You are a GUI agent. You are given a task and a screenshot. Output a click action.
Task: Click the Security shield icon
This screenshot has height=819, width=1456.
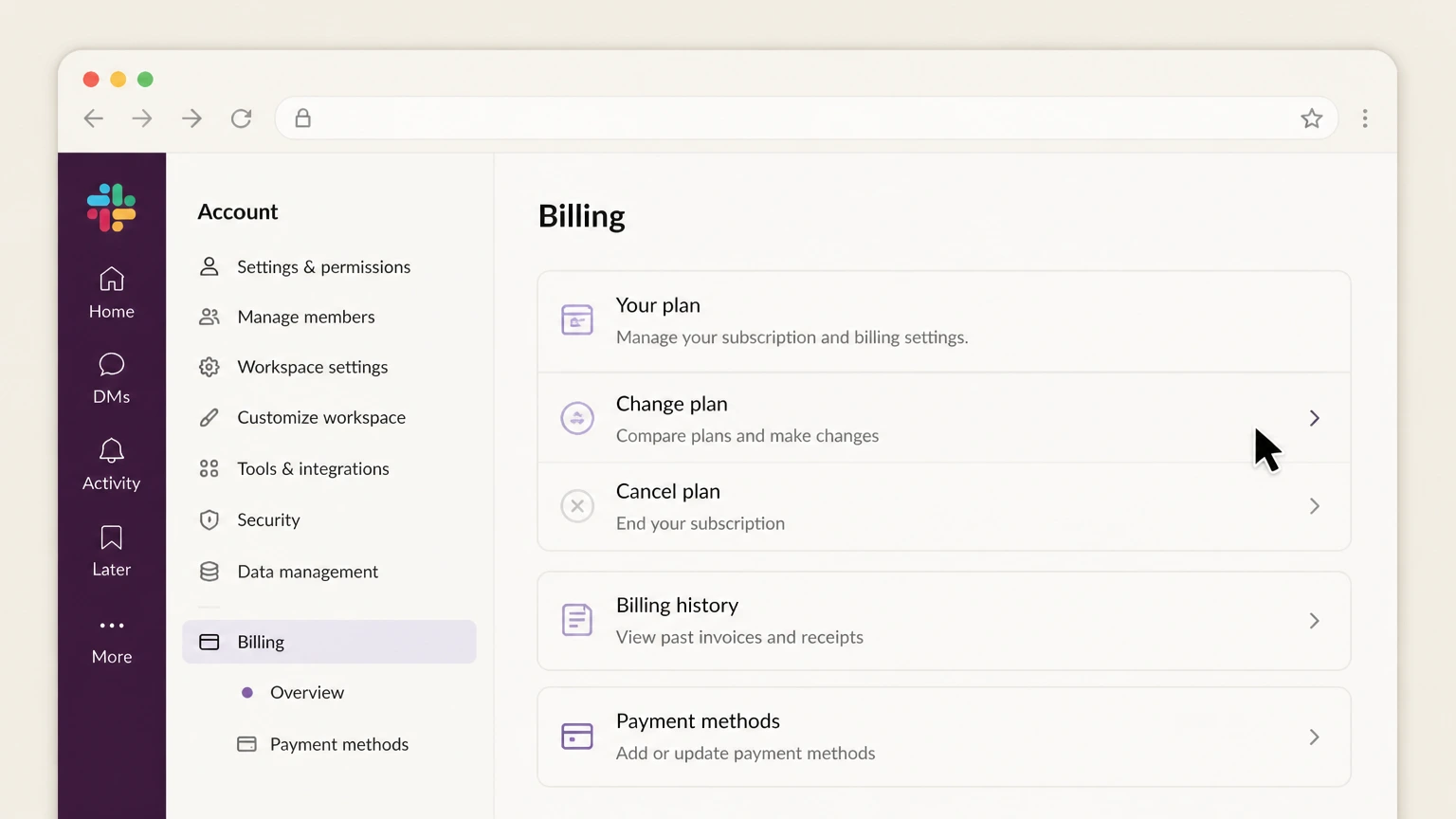[209, 519]
